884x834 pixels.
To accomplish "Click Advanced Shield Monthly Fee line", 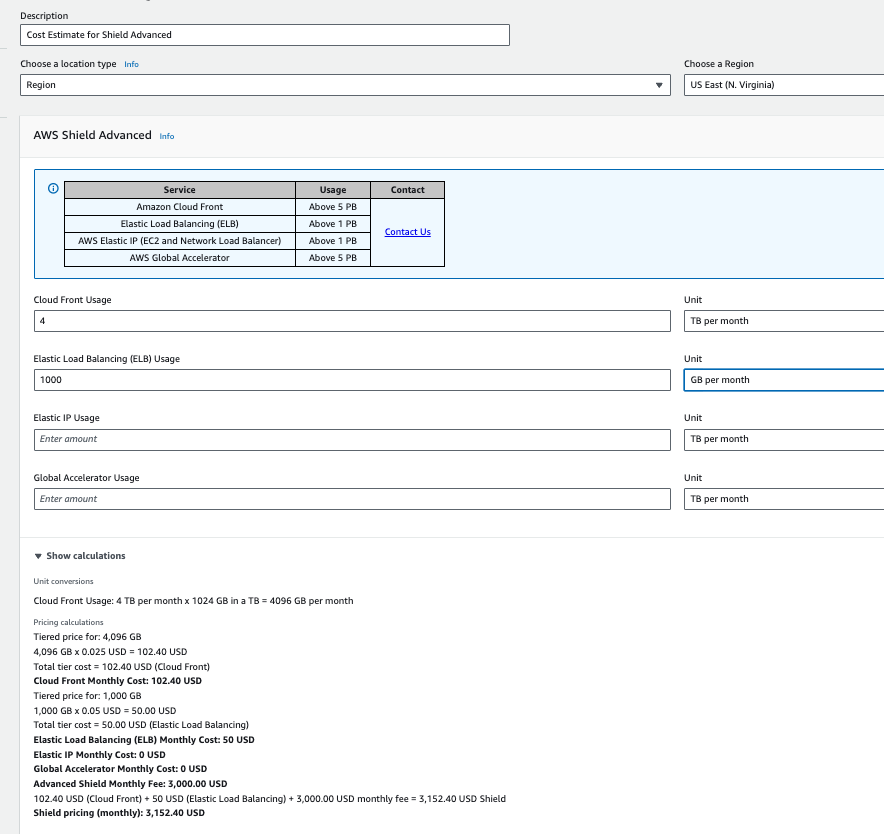I will pos(130,784).
